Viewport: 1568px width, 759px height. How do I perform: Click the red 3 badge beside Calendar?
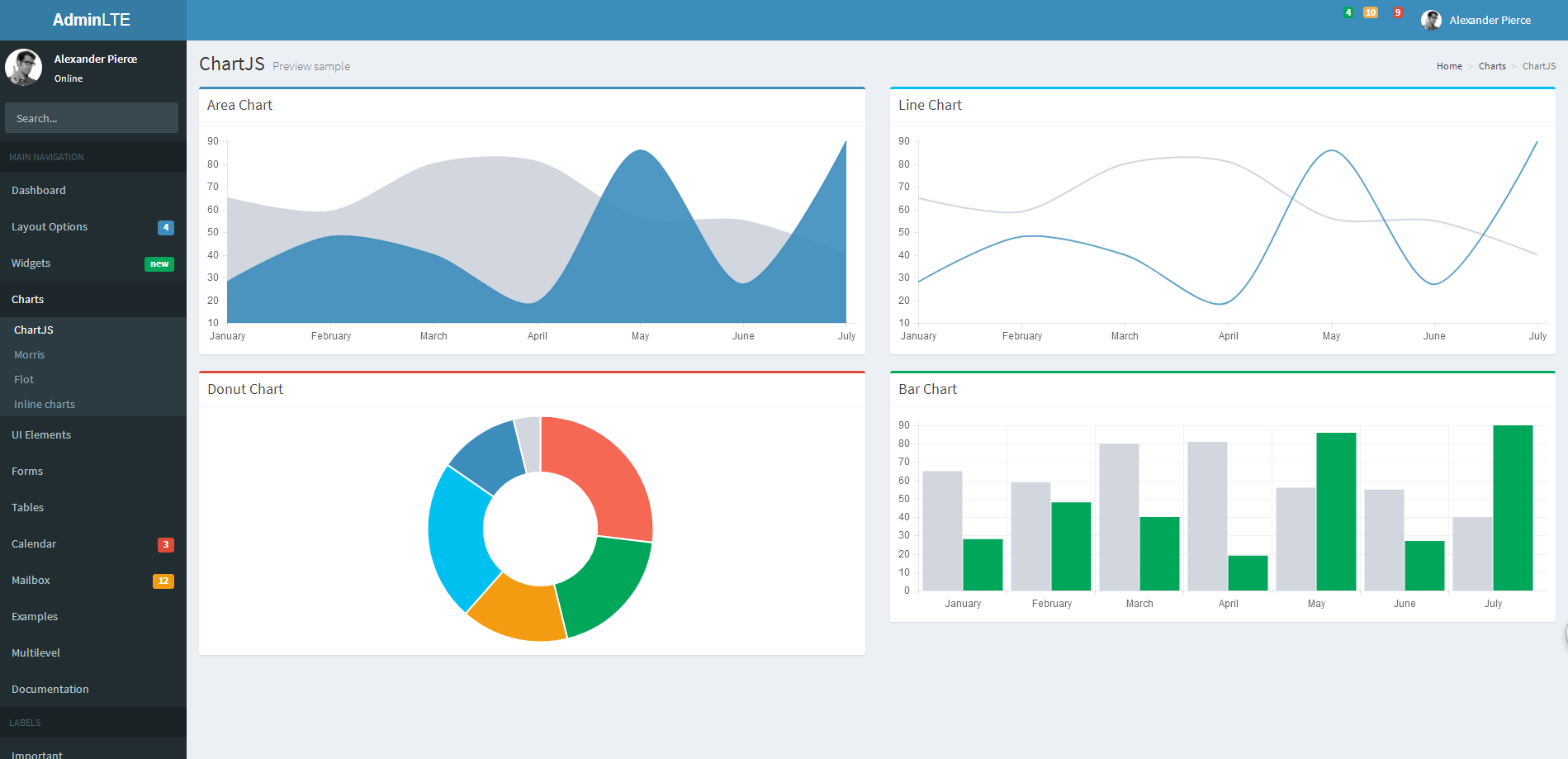click(166, 544)
